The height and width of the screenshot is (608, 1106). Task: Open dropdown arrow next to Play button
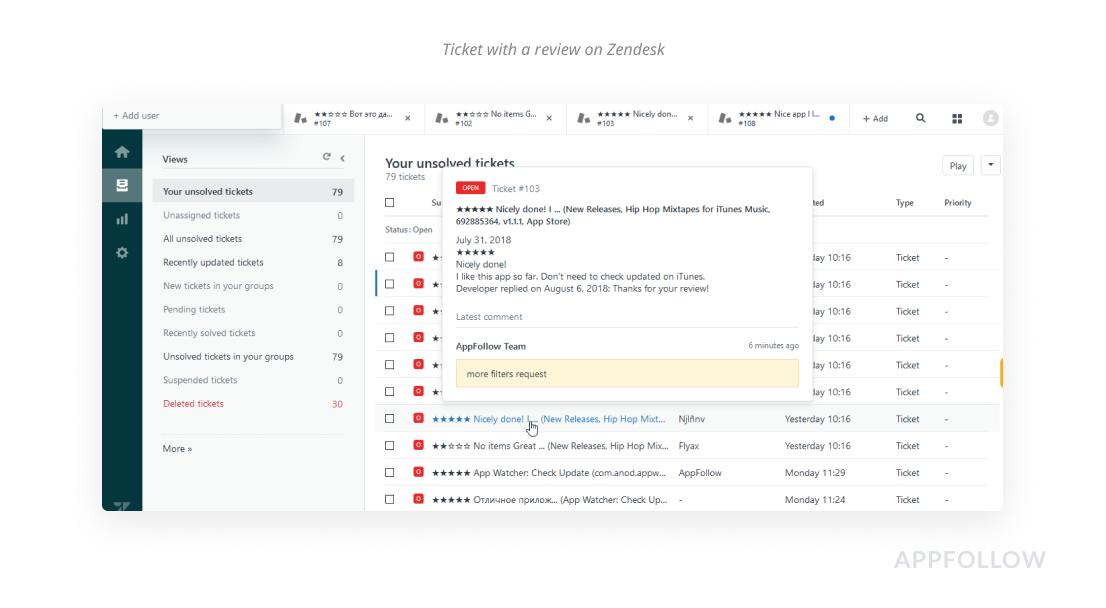coord(990,166)
